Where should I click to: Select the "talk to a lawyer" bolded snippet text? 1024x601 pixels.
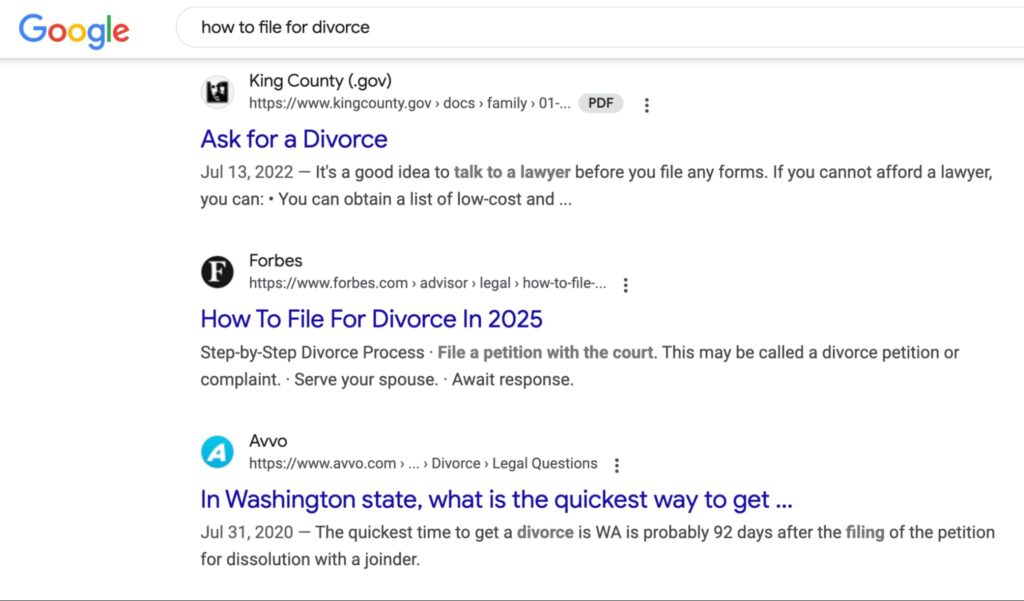point(513,172)
